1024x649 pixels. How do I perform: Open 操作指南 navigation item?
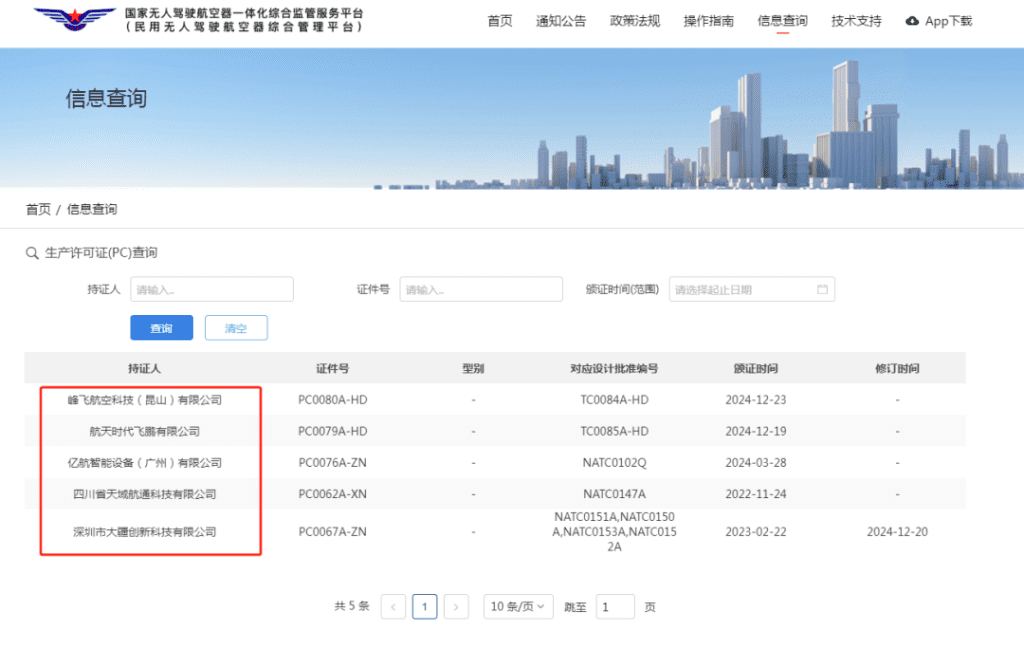pos(708,21)
